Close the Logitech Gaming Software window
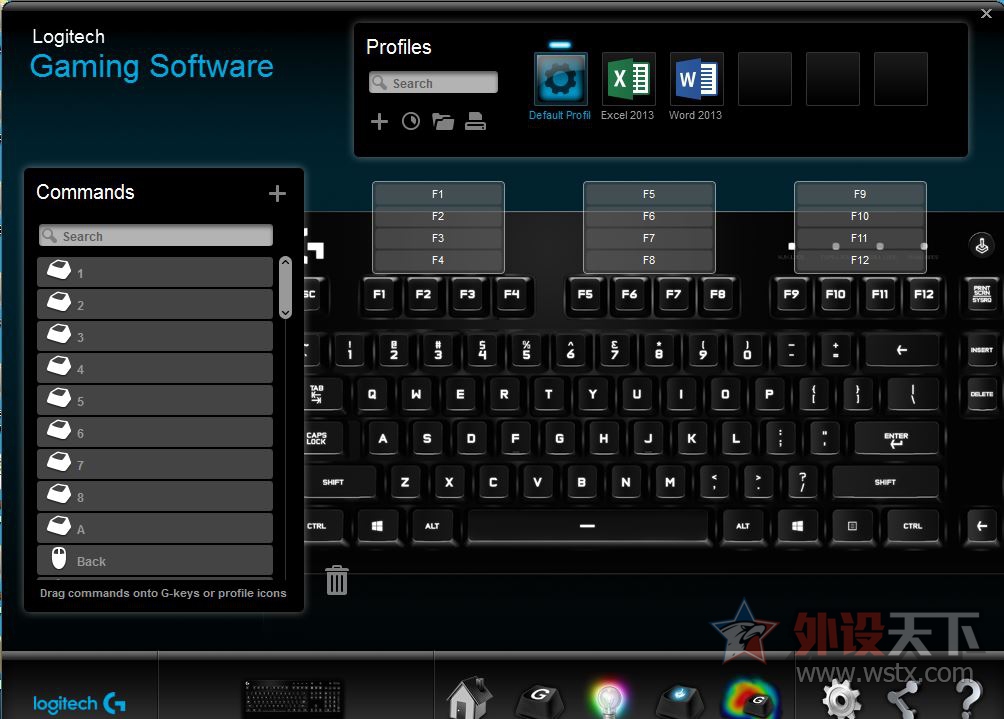Viewport: 1004px width, 719px height. [x=986, y=13]
